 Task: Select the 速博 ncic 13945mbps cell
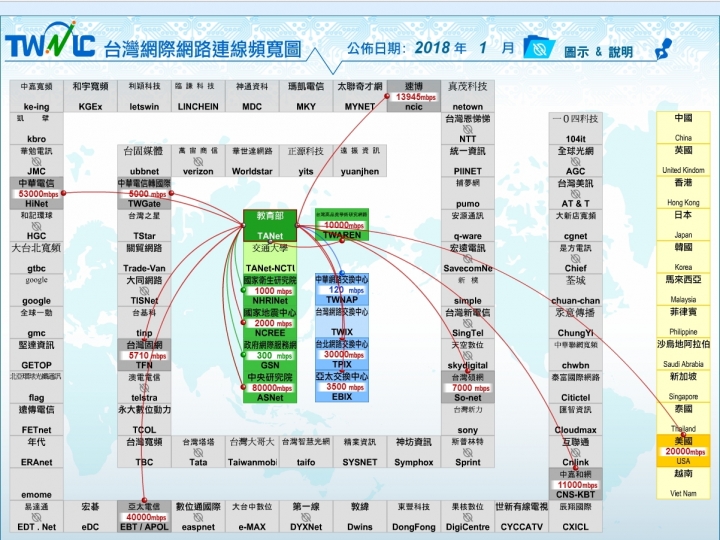pyautogui.click(x=414, y=96)
